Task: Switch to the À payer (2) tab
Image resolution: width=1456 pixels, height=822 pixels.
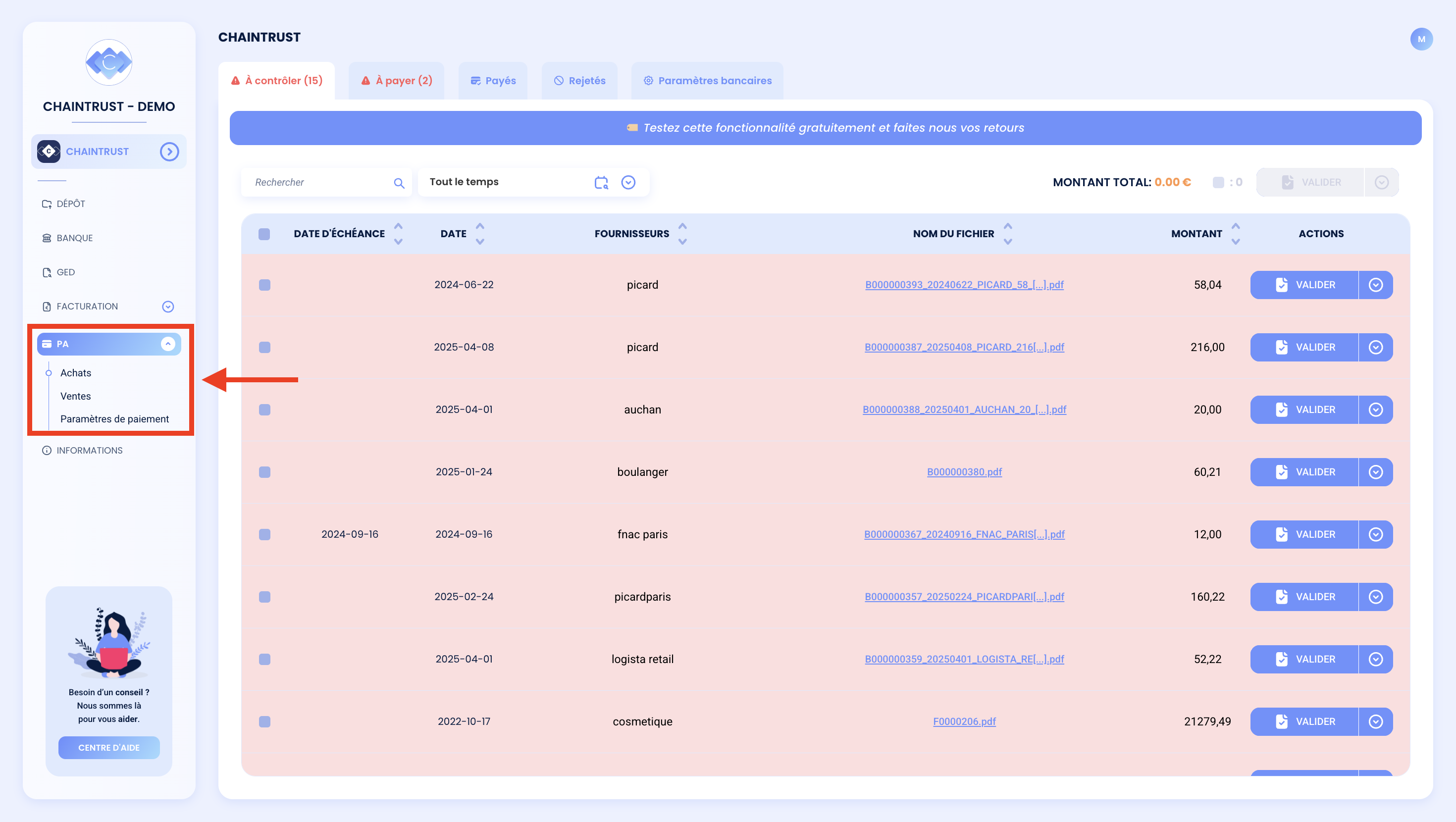Action: tap(396, 80)
